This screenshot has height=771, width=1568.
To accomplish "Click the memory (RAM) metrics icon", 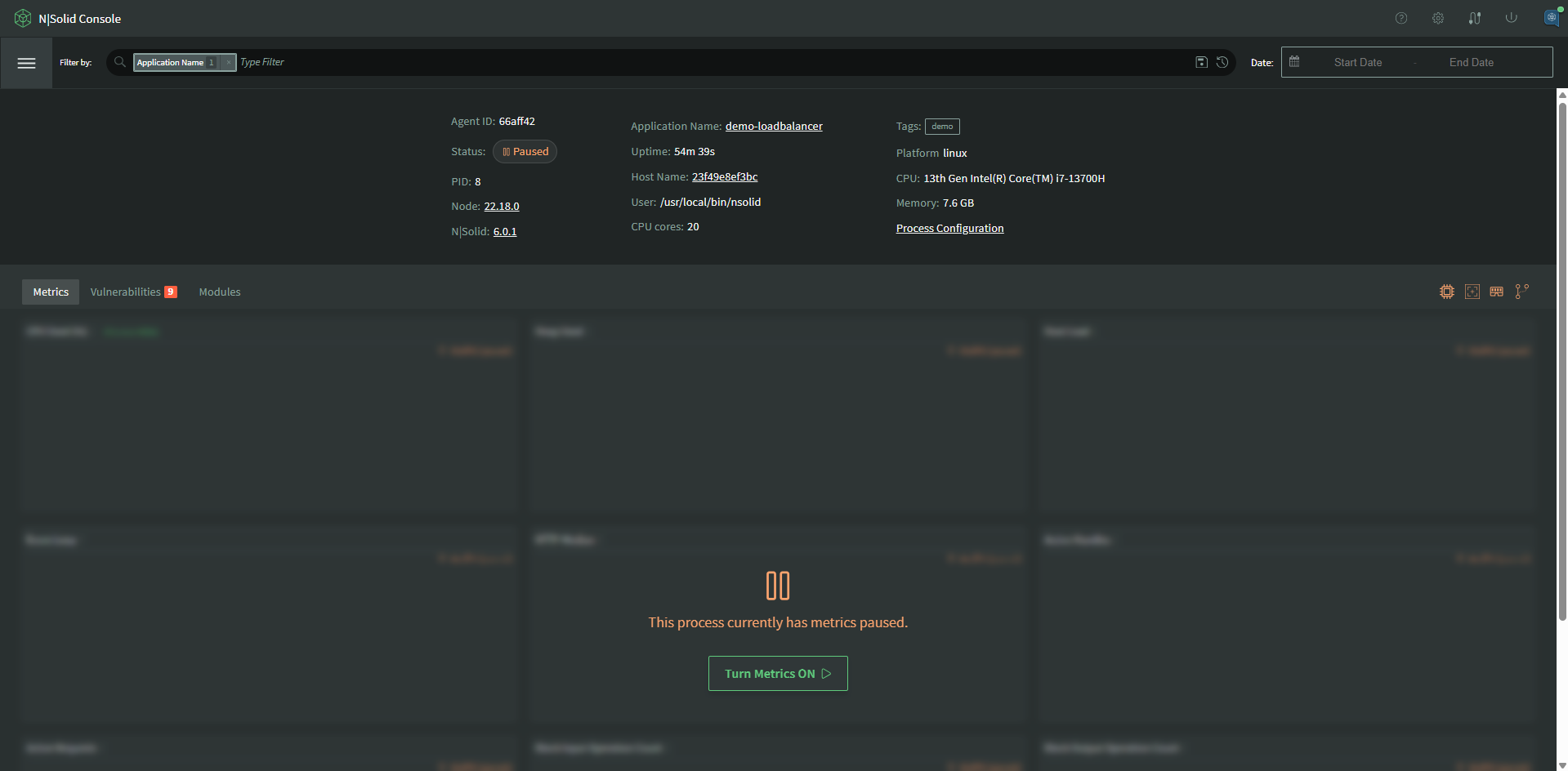I will click(1496, 292).
